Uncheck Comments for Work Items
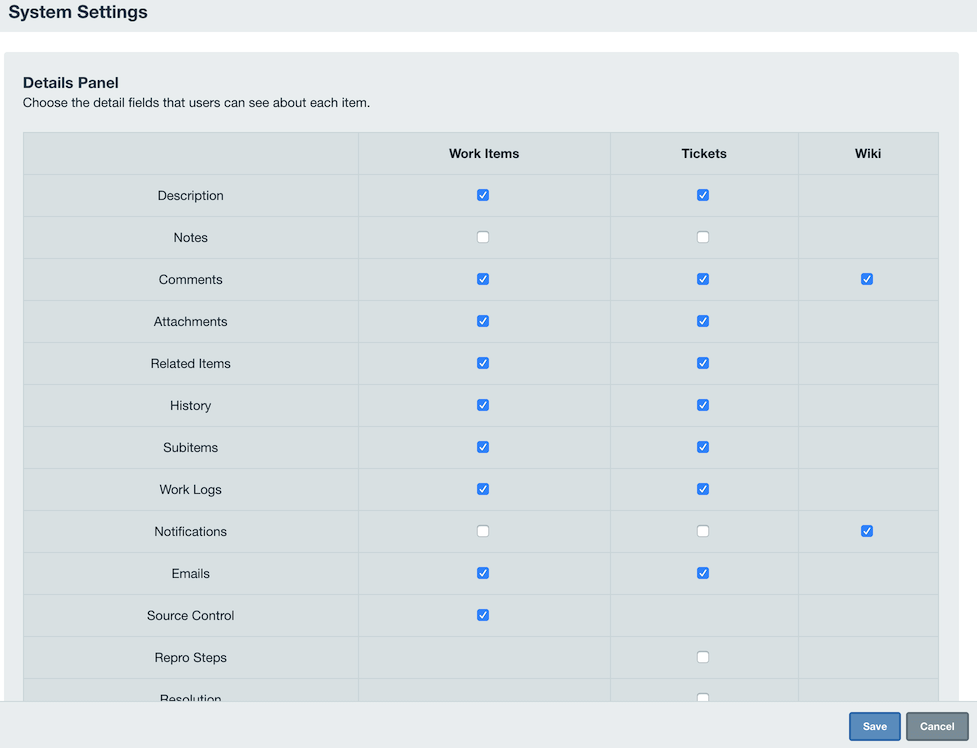Viewport: 977px width, 748px height. [483, 279]
